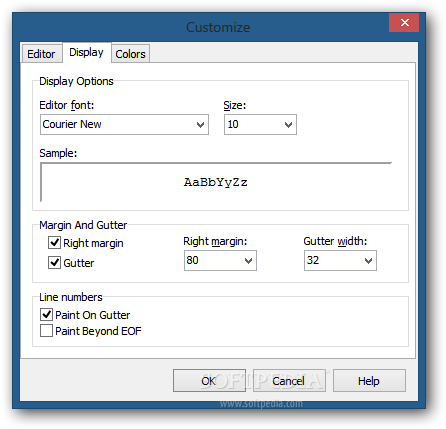This screenshot has height=429, width=446.
Task: Expand the Size dropdown arrow
Action: [x=288, y=125]
